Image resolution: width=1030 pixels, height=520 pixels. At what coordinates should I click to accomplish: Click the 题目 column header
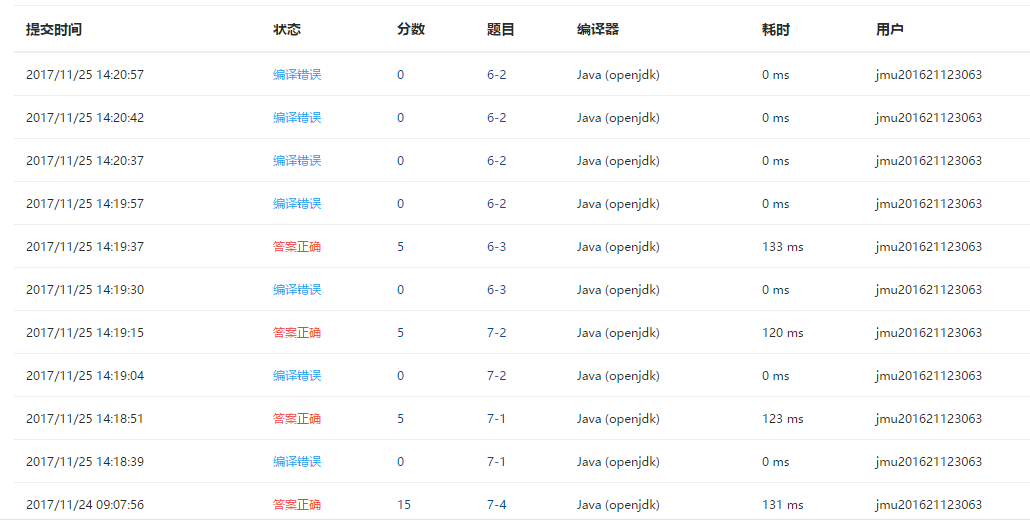coord(501,30)
